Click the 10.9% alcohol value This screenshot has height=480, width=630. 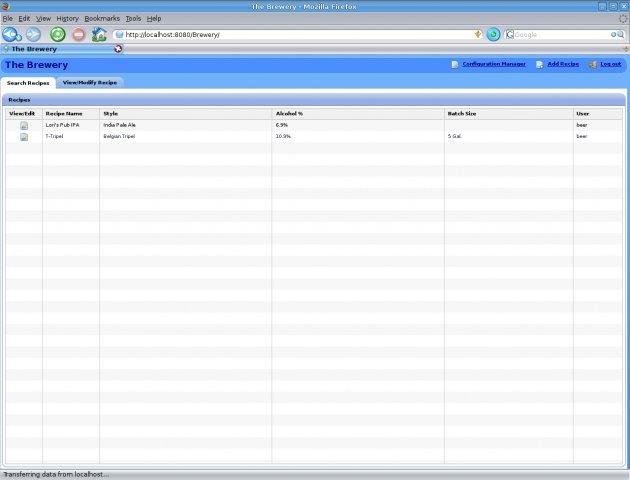coord(283,137)
